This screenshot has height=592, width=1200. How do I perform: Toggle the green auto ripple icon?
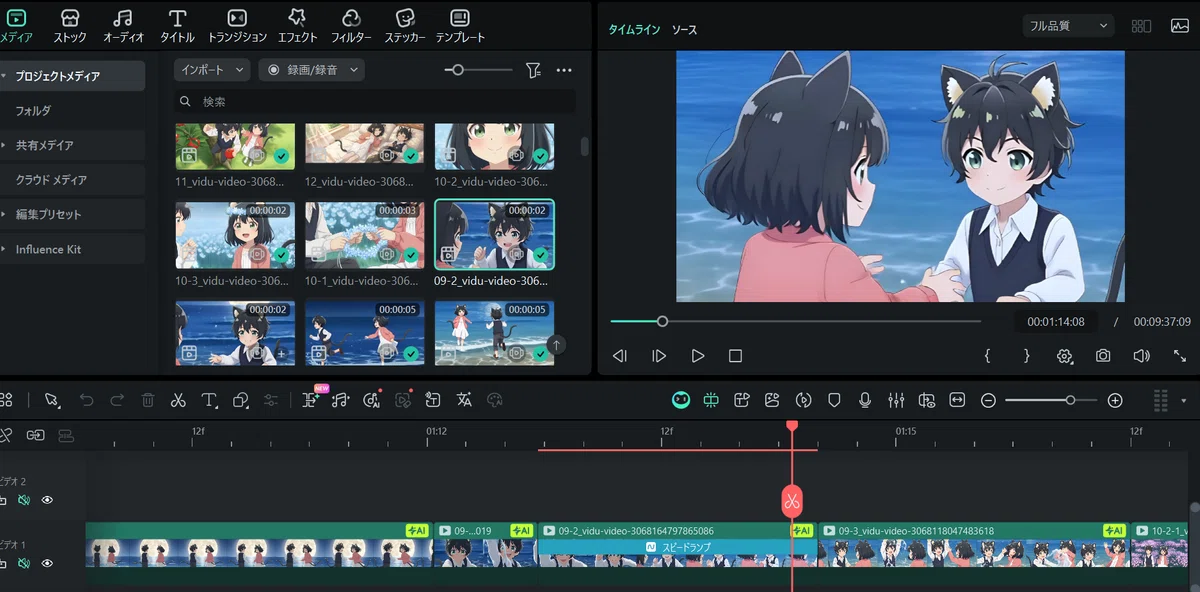[711, 400]
